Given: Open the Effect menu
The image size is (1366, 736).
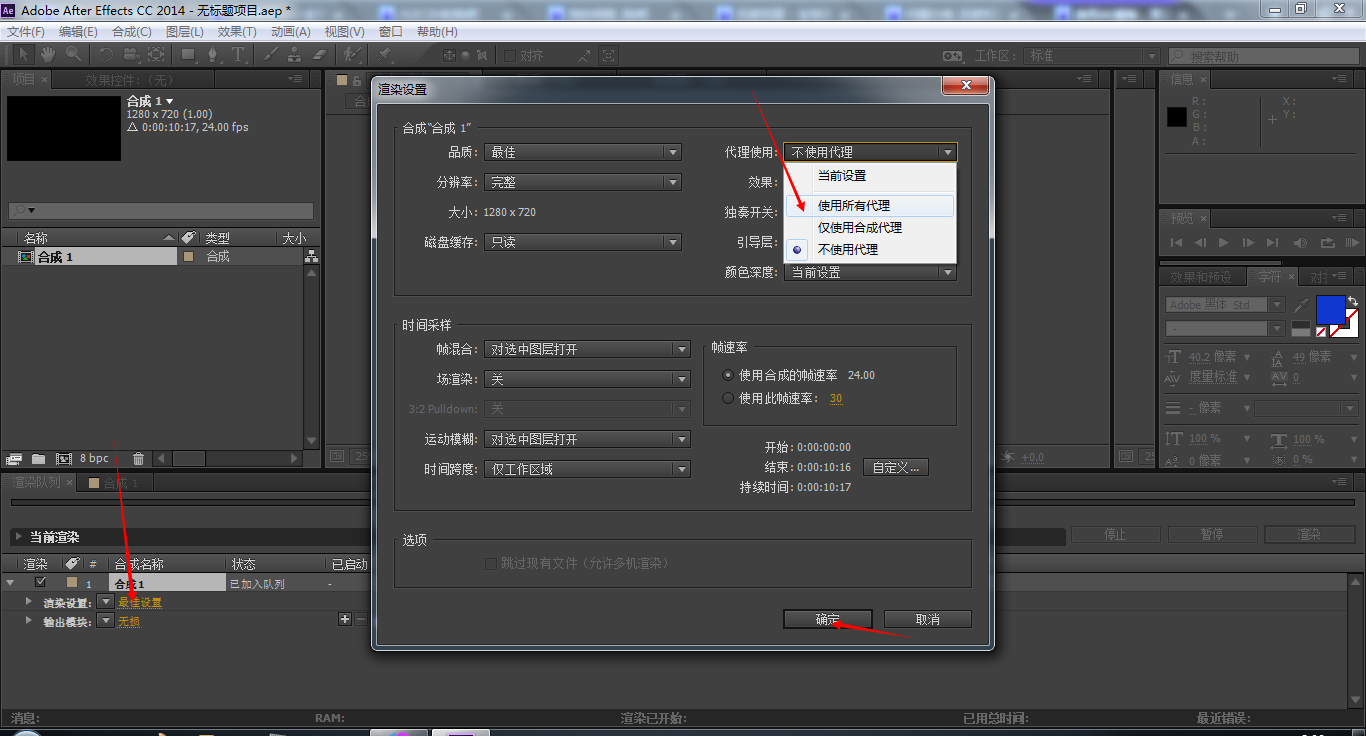Looking at the screenshot, I should (x=237, y=32).
